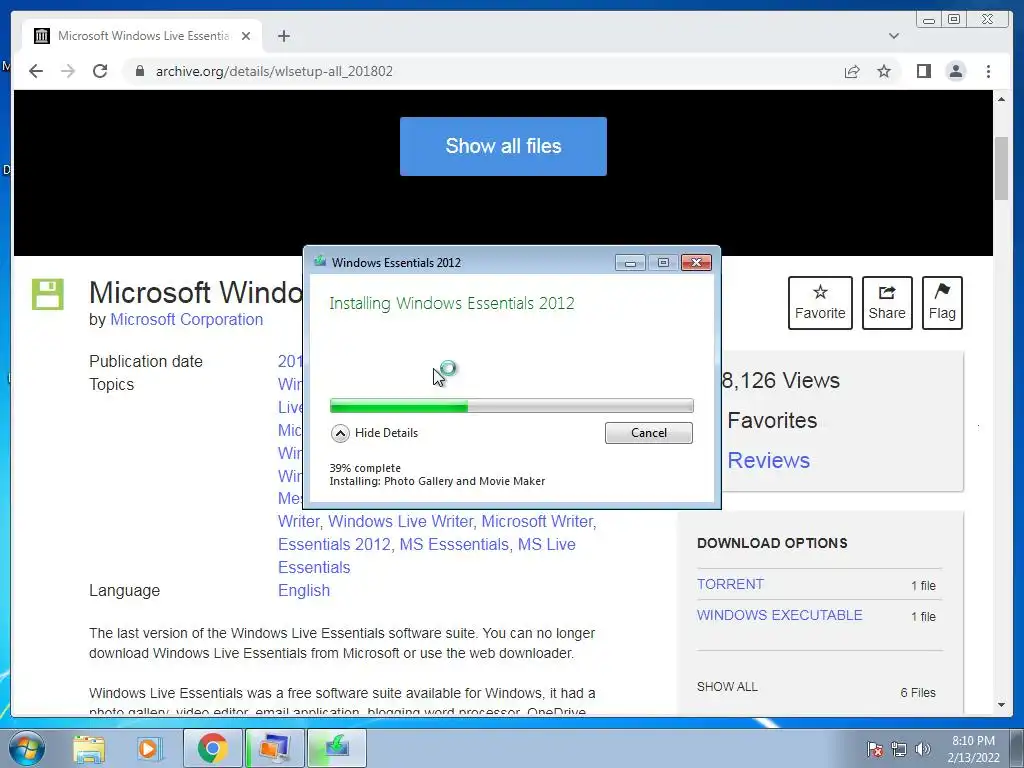Click the volume speaker tray icon
Image resolution: width=1024 pixels, height=768 pixels.
point(923,749)
